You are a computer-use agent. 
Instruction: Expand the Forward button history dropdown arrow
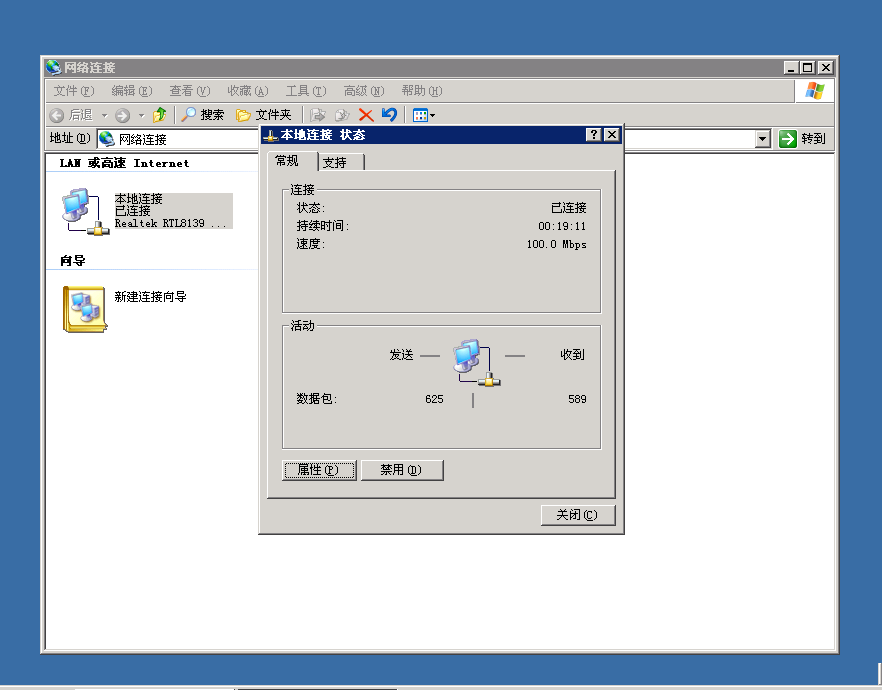click(141, 115)
